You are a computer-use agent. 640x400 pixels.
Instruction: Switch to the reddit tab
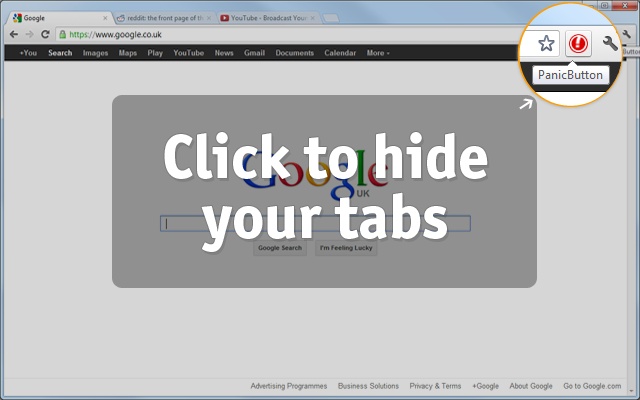click(160, 18)
